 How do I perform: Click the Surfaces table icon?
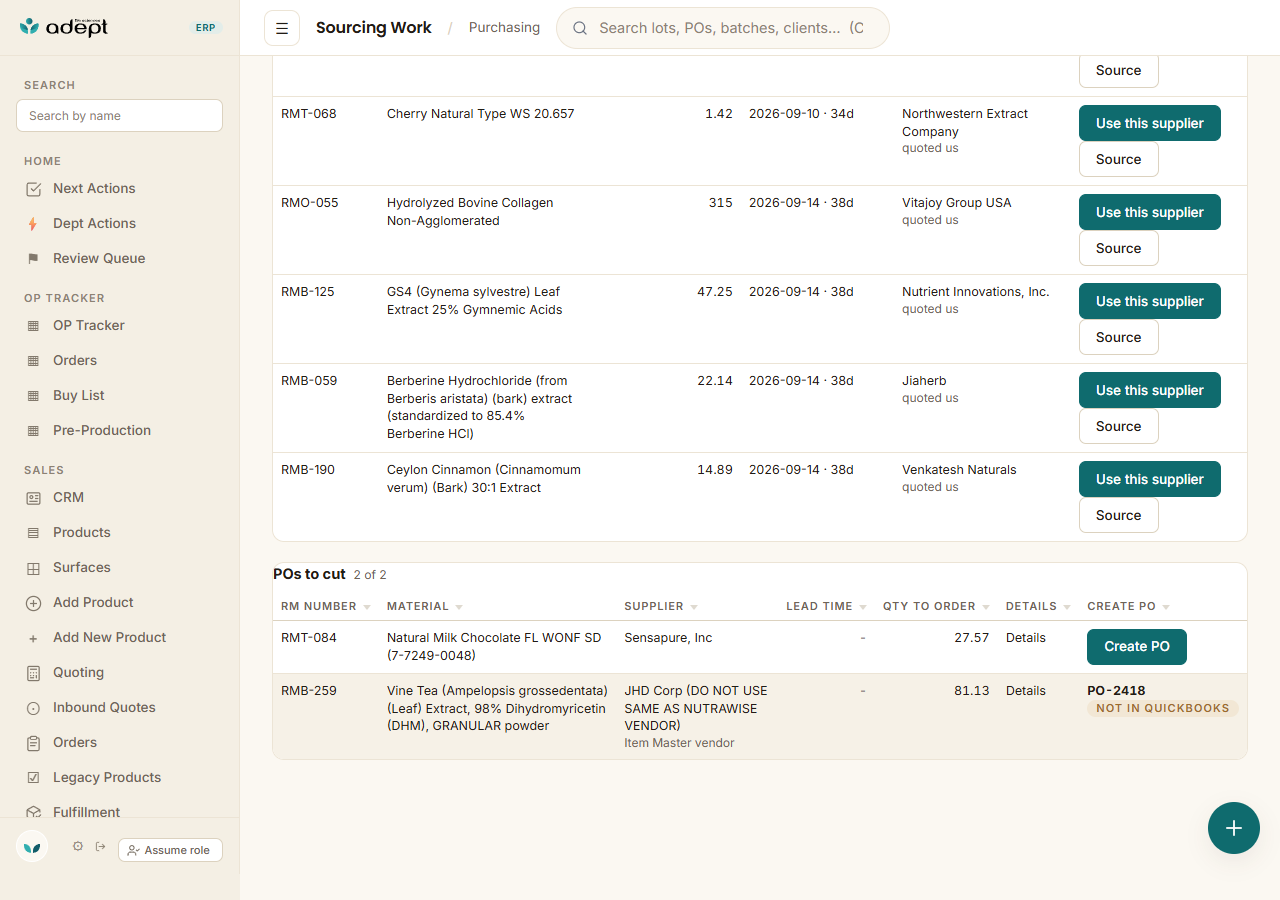tap(33, 568)
